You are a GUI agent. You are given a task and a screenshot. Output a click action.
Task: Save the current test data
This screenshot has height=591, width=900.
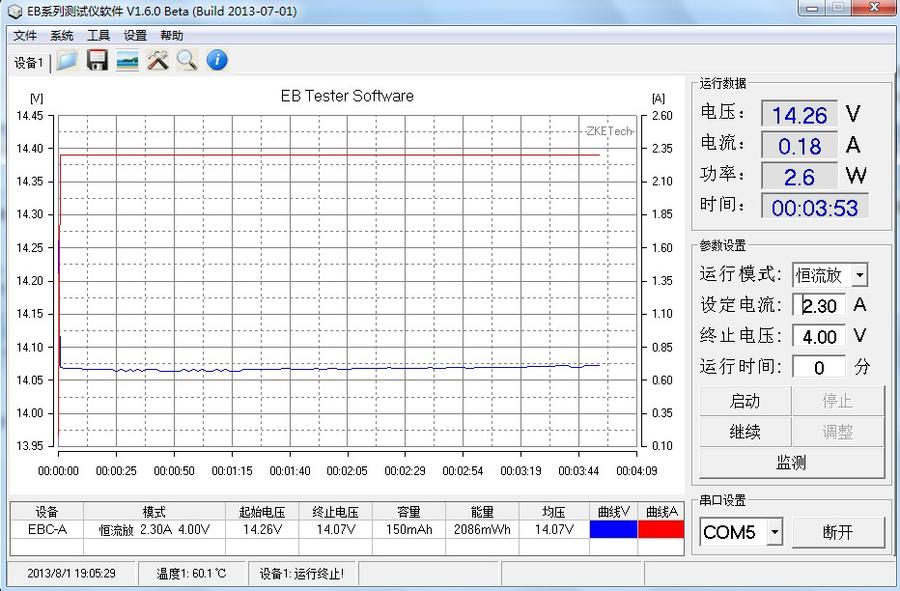click(94, 60)
